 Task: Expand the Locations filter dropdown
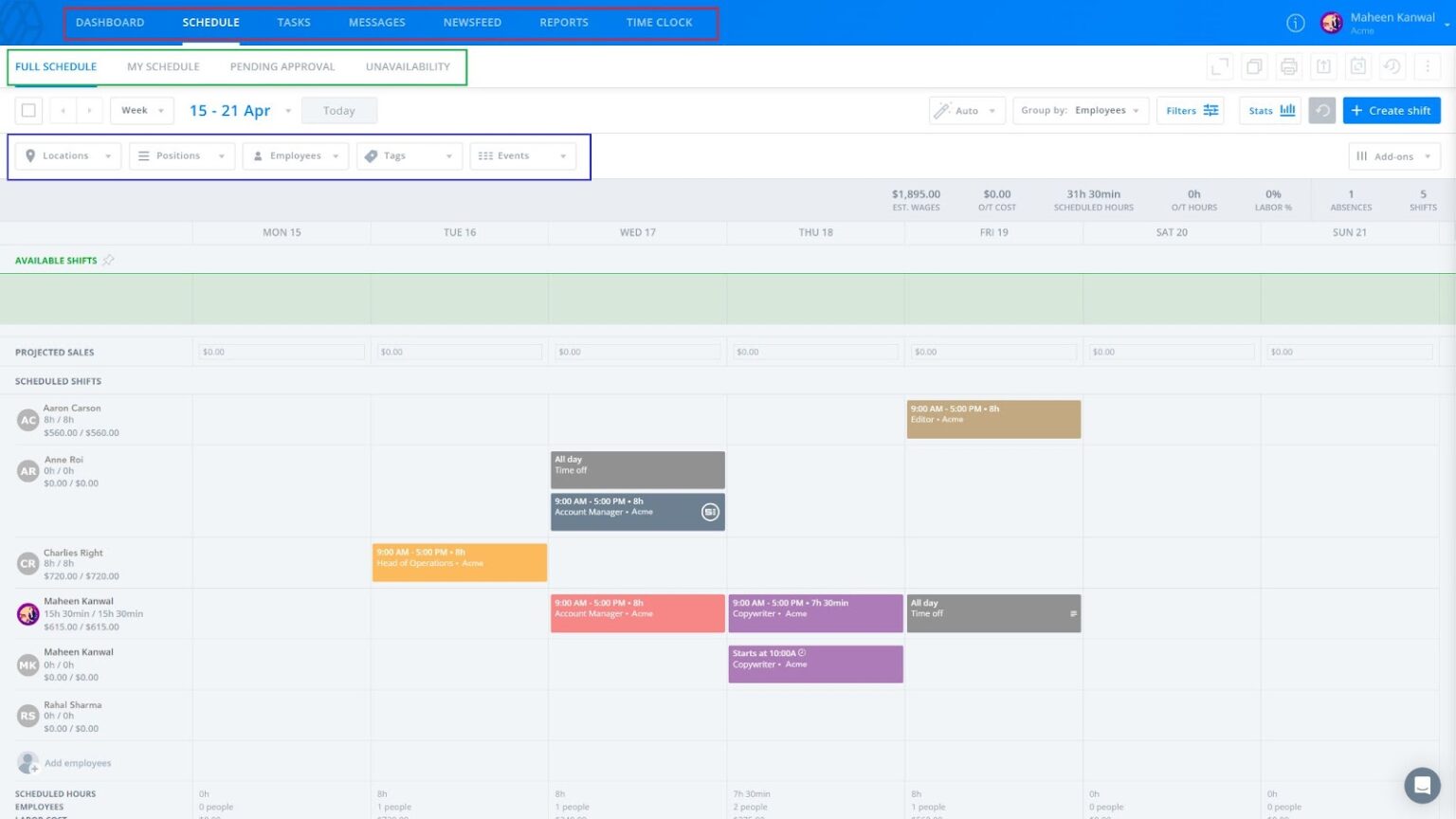66,155
